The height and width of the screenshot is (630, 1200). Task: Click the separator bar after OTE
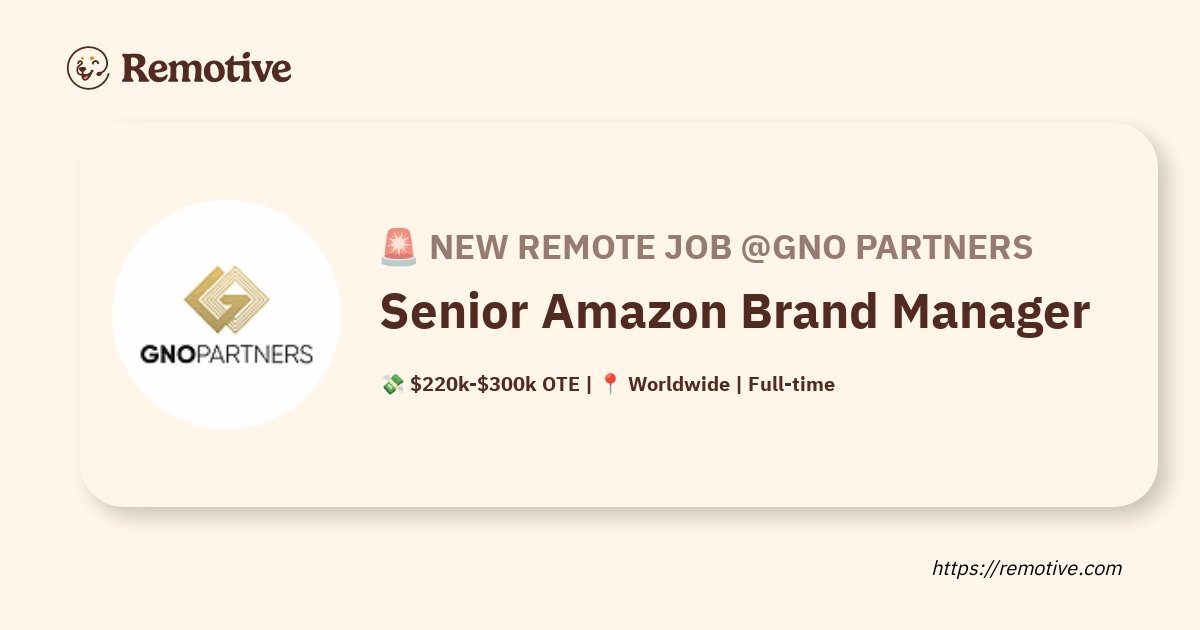pyautogui.click(x=589, y=384)
